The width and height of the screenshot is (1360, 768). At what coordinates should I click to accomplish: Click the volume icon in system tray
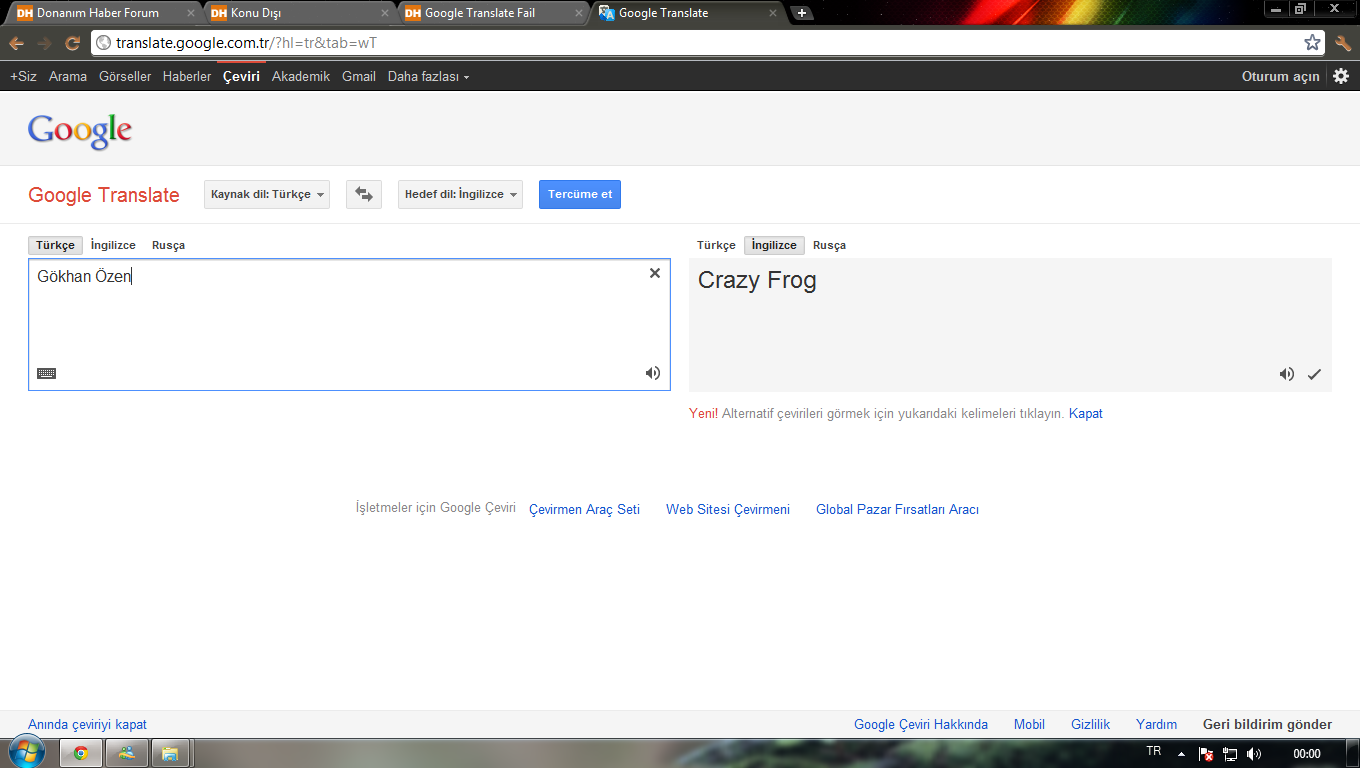click(x=1254, y=754)
